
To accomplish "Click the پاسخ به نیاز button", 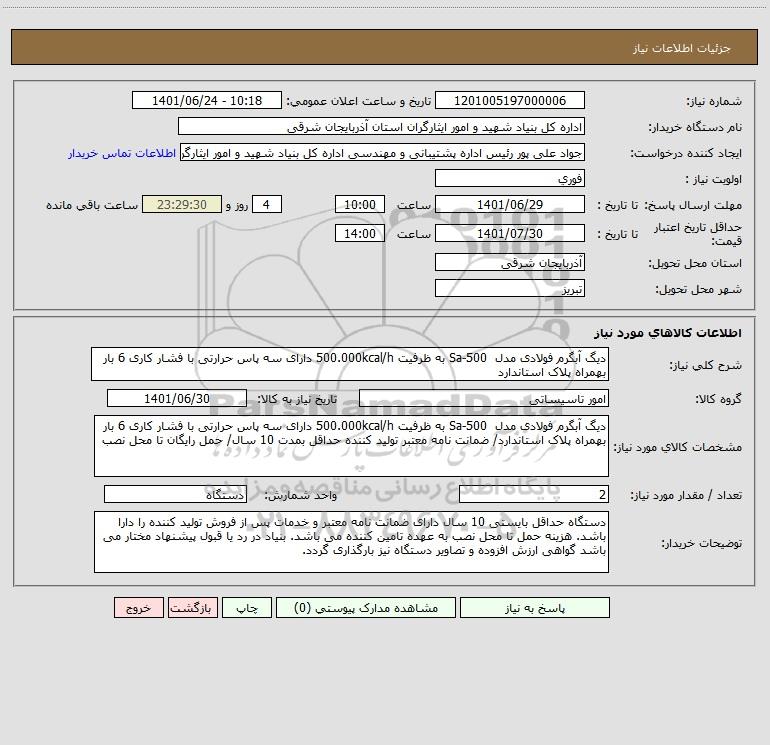I will click(535, 608).
